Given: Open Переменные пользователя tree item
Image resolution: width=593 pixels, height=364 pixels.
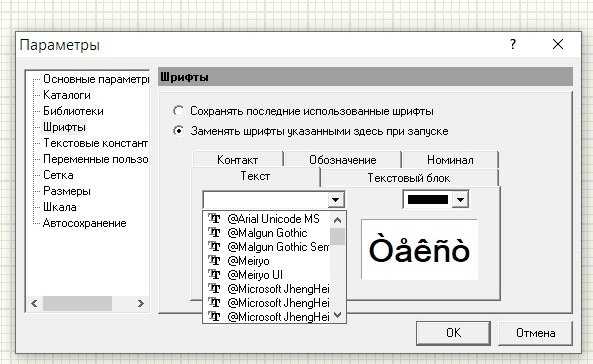Looking at the screenshot, I should (x=95, y=159).
